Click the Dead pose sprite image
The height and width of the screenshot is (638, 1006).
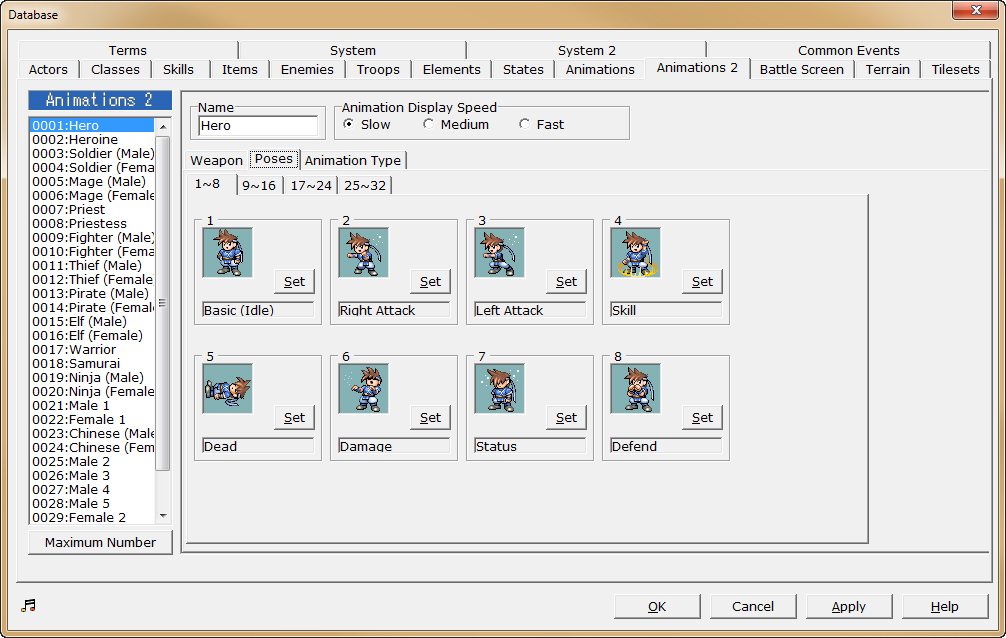pyautogui.click(x=227, y=388)
